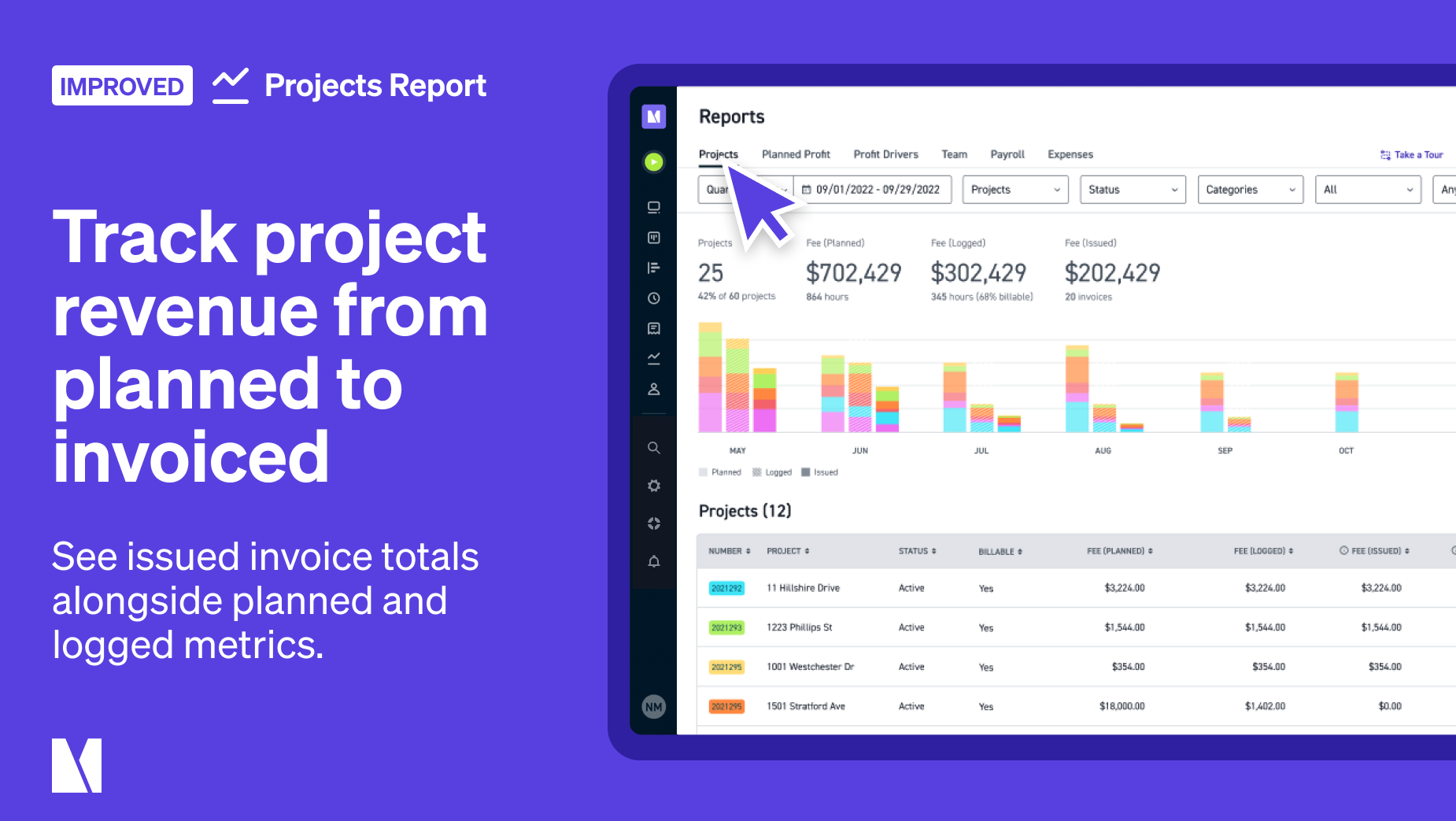Screen dimensions: 1456x821
Task: Click the OCT bar in the chart
Action: tap(1347, 402)
